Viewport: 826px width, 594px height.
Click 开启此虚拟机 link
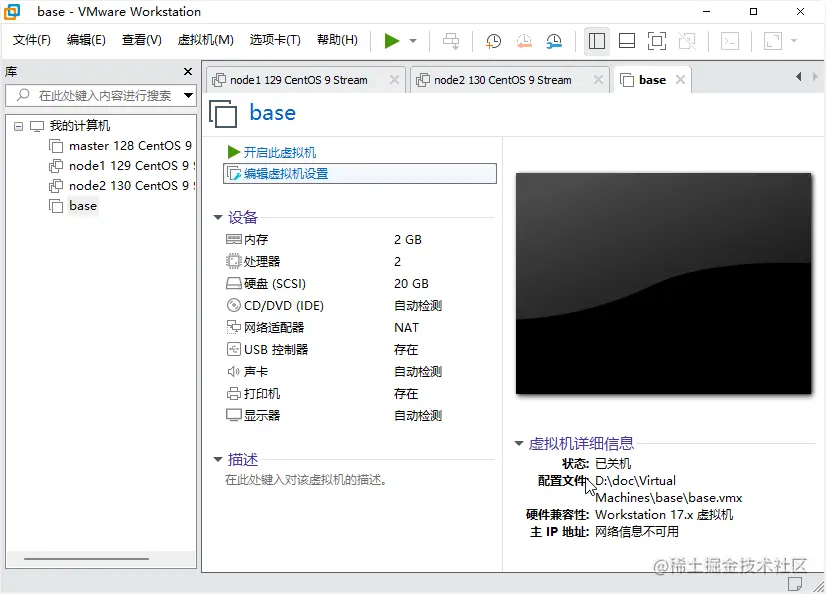[x=279, y=153]
